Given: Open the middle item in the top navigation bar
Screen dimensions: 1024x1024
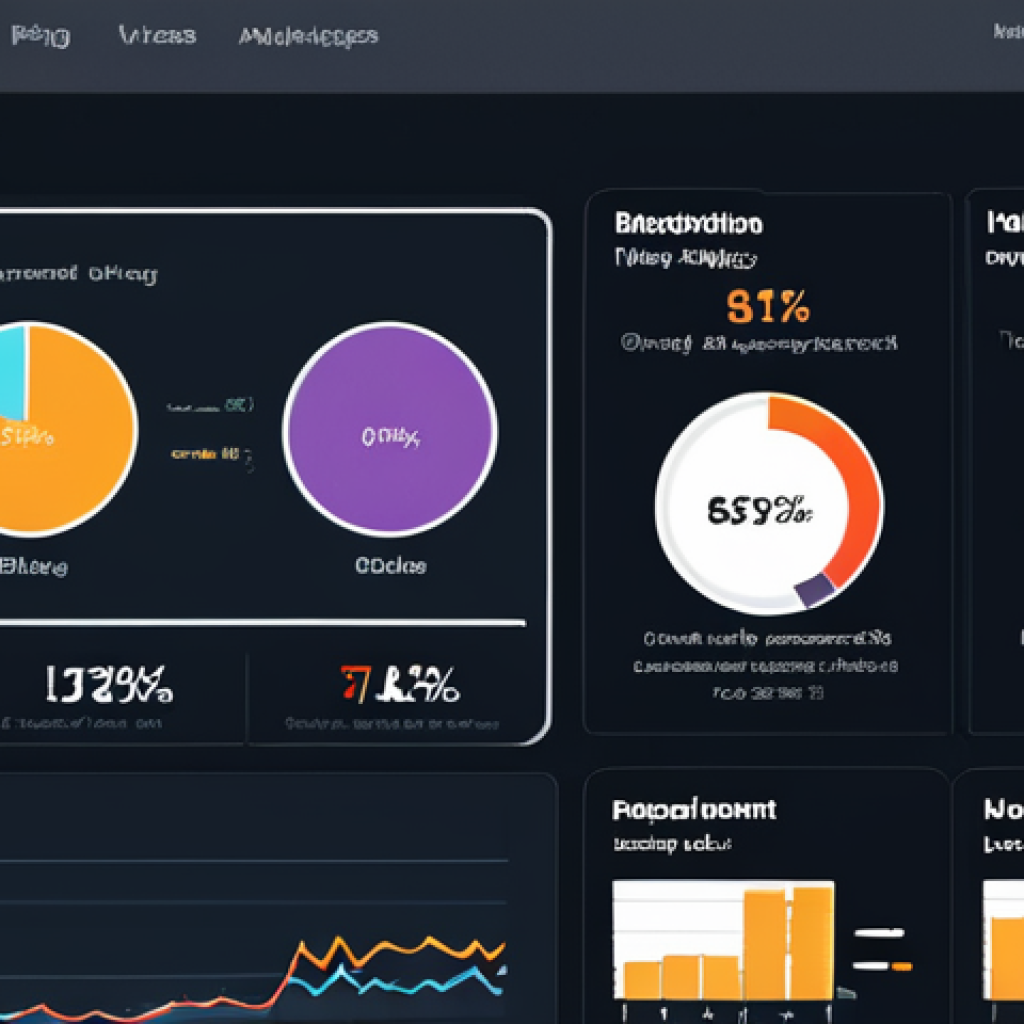Looking at the screenshot, I should tap(157, 35).
